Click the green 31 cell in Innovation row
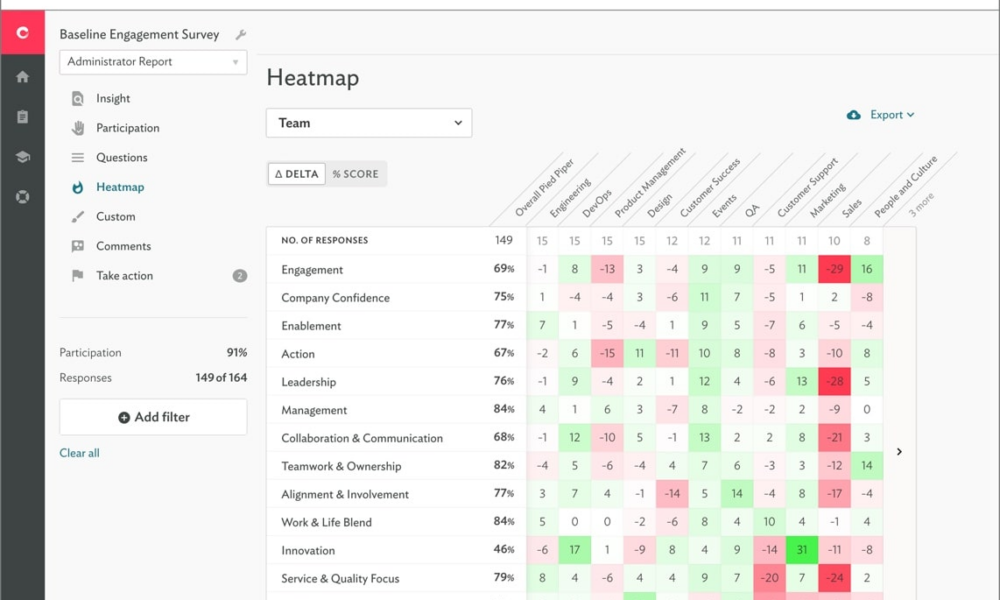1000x600 pixels. pos(802,550)
